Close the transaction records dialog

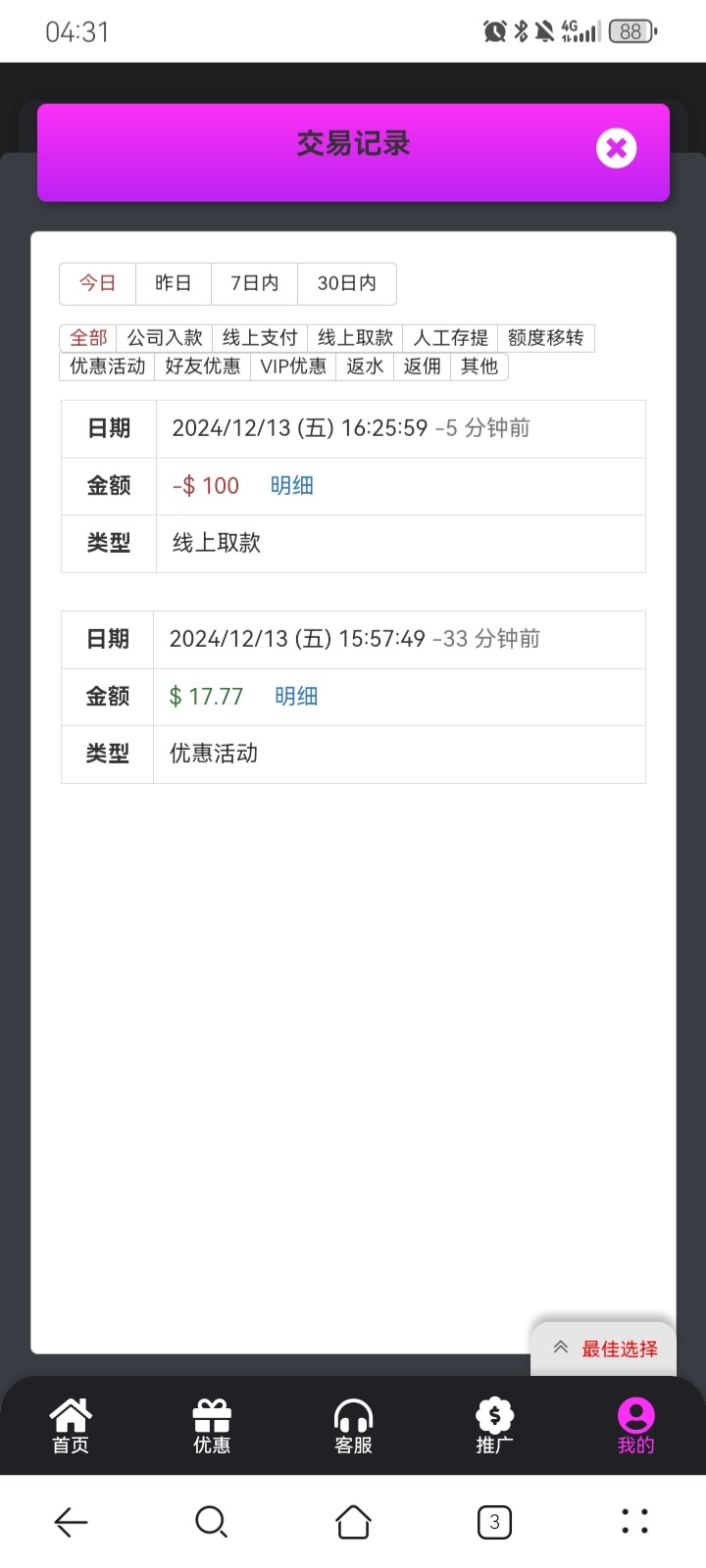(x=616, y=148)
